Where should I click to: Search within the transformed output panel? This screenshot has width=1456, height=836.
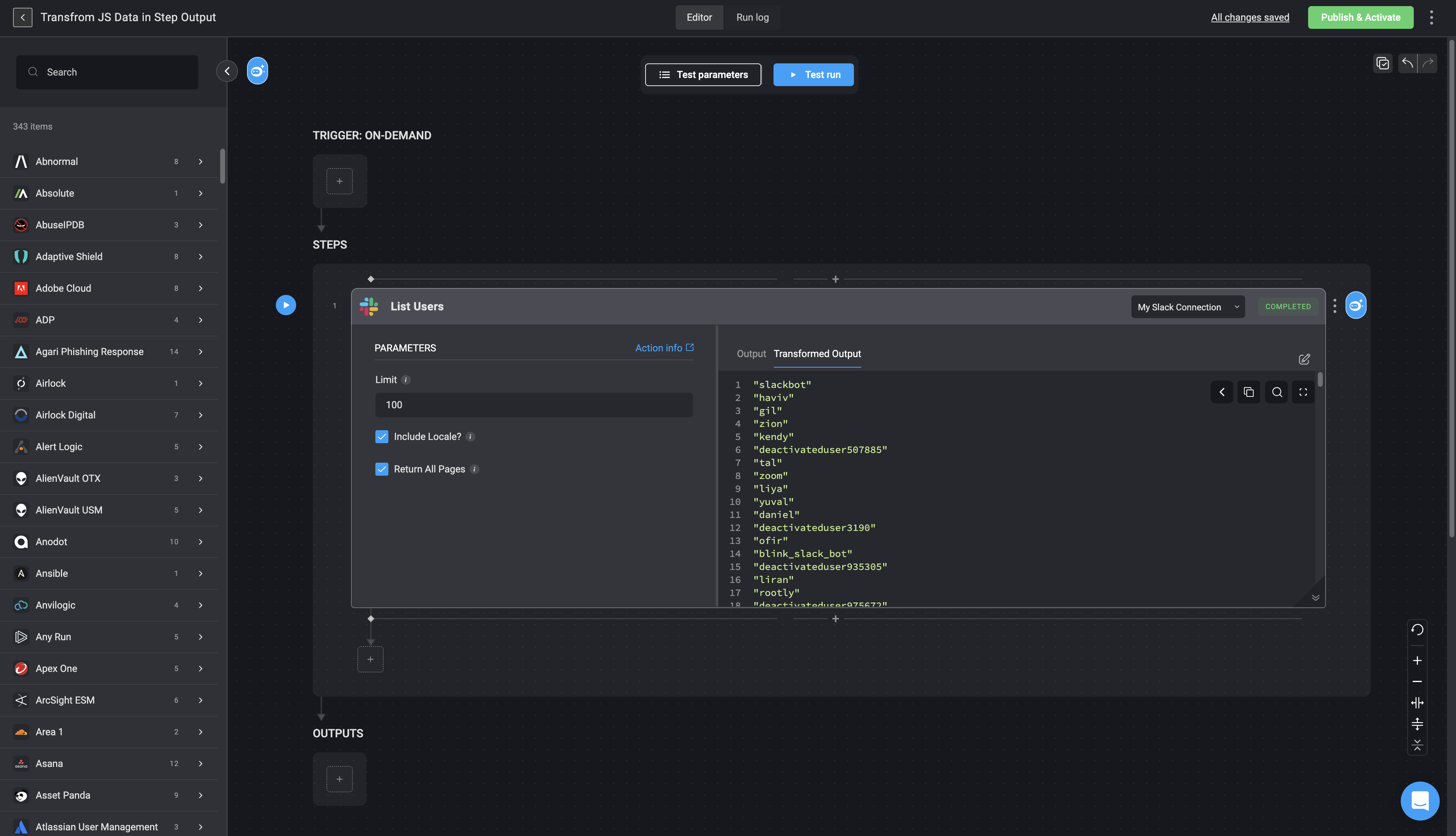(x=1276, y=392)
